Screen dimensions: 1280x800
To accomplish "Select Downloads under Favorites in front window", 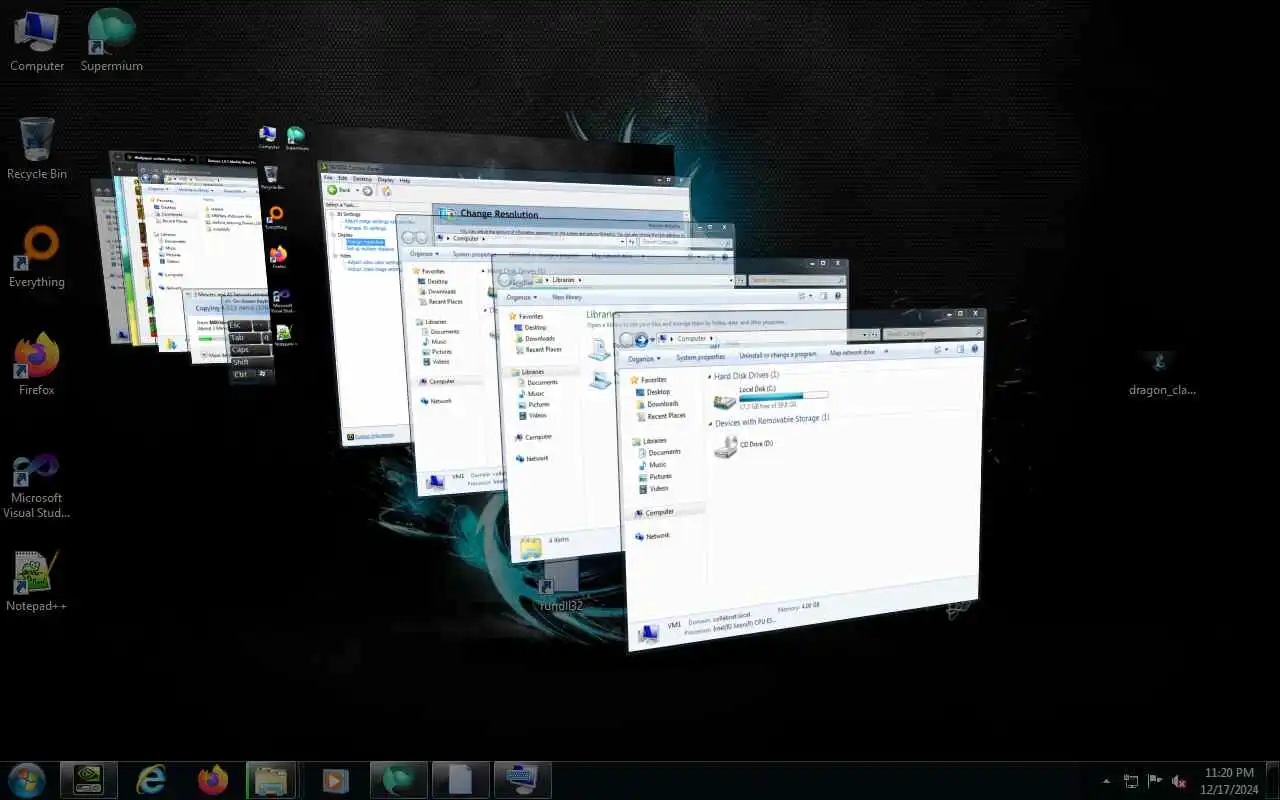I will coord(662,404).
